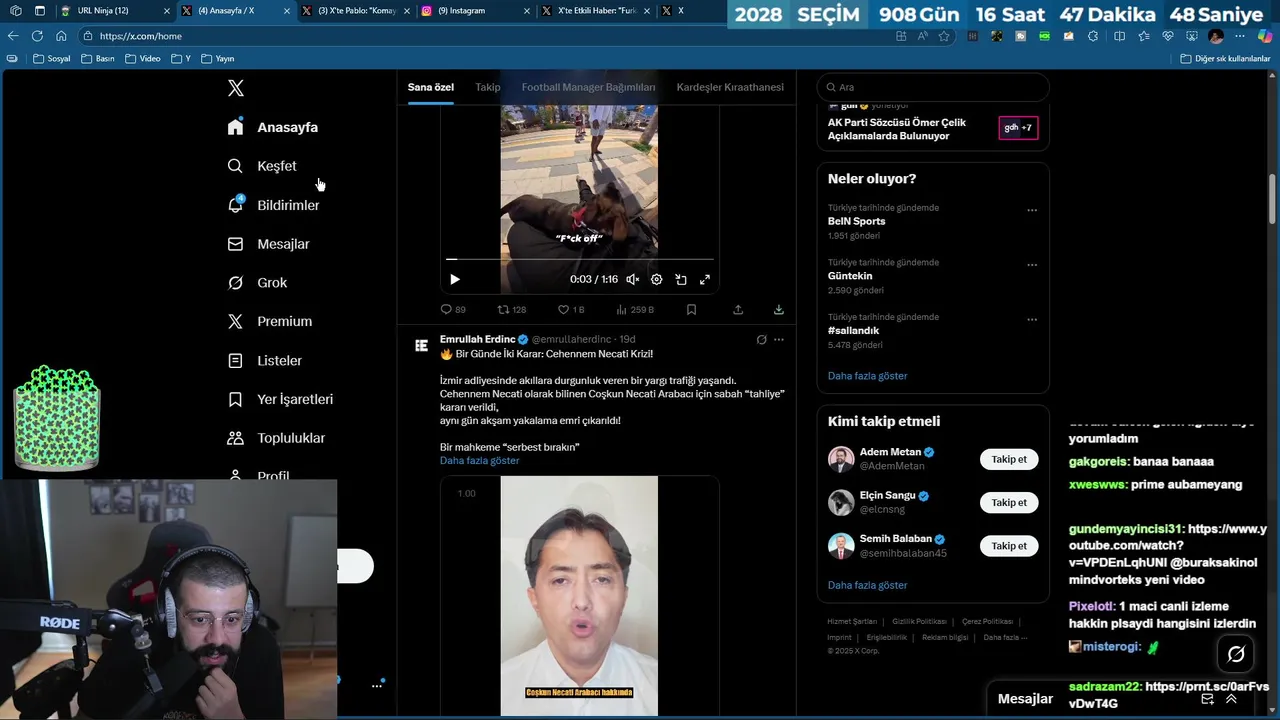
Task: Click the X logo in the sidebar
Action: click(x=235, y=88)
